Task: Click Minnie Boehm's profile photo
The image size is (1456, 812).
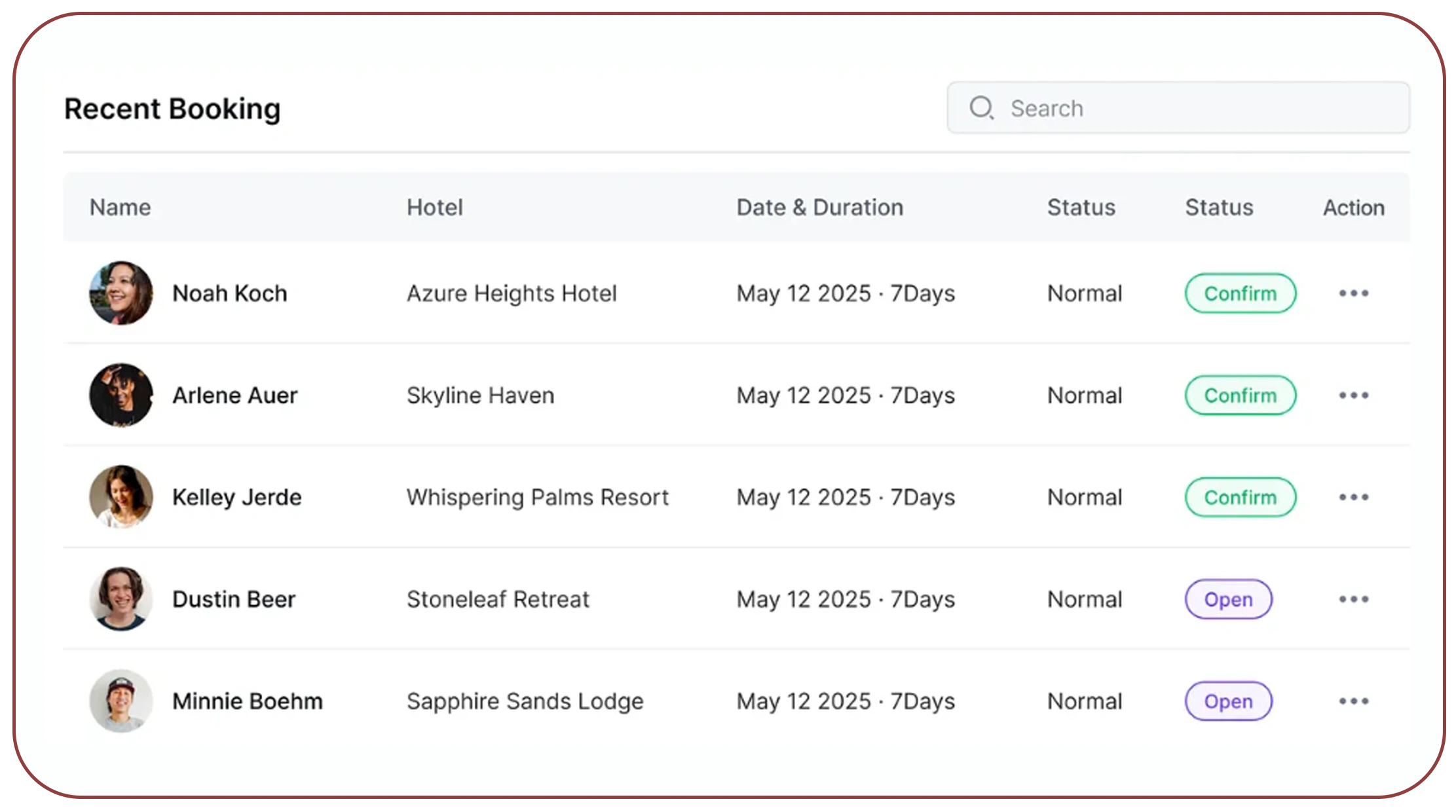Action: pos(121,701)
